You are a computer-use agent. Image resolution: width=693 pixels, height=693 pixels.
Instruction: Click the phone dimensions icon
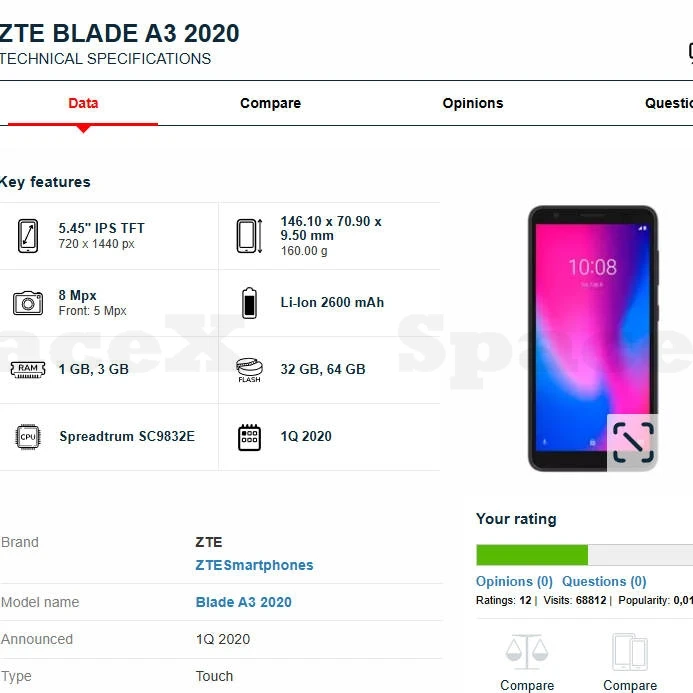[249, 236]
